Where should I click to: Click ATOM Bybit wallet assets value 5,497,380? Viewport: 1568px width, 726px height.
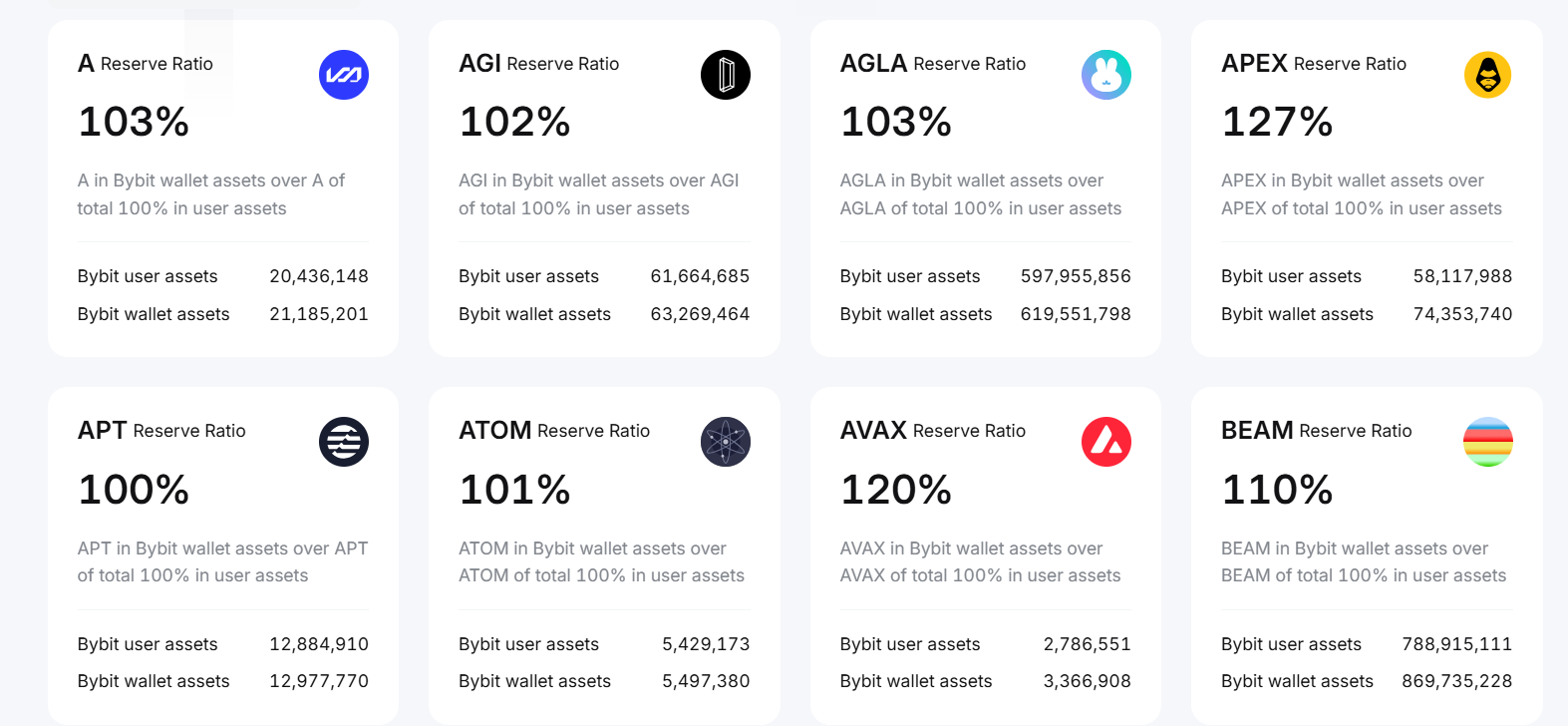pos(706,681)
